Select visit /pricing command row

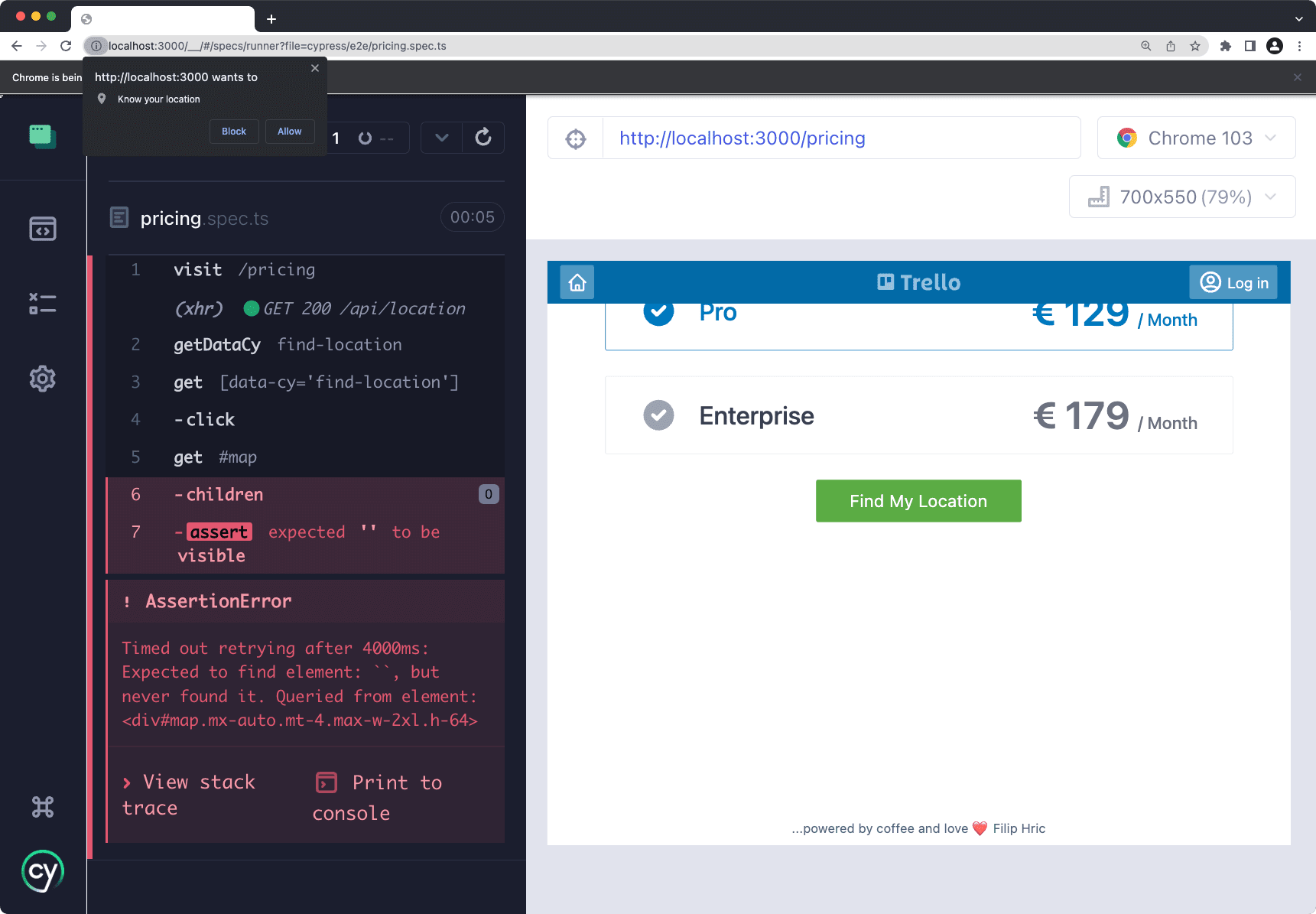tap(305, 270)
